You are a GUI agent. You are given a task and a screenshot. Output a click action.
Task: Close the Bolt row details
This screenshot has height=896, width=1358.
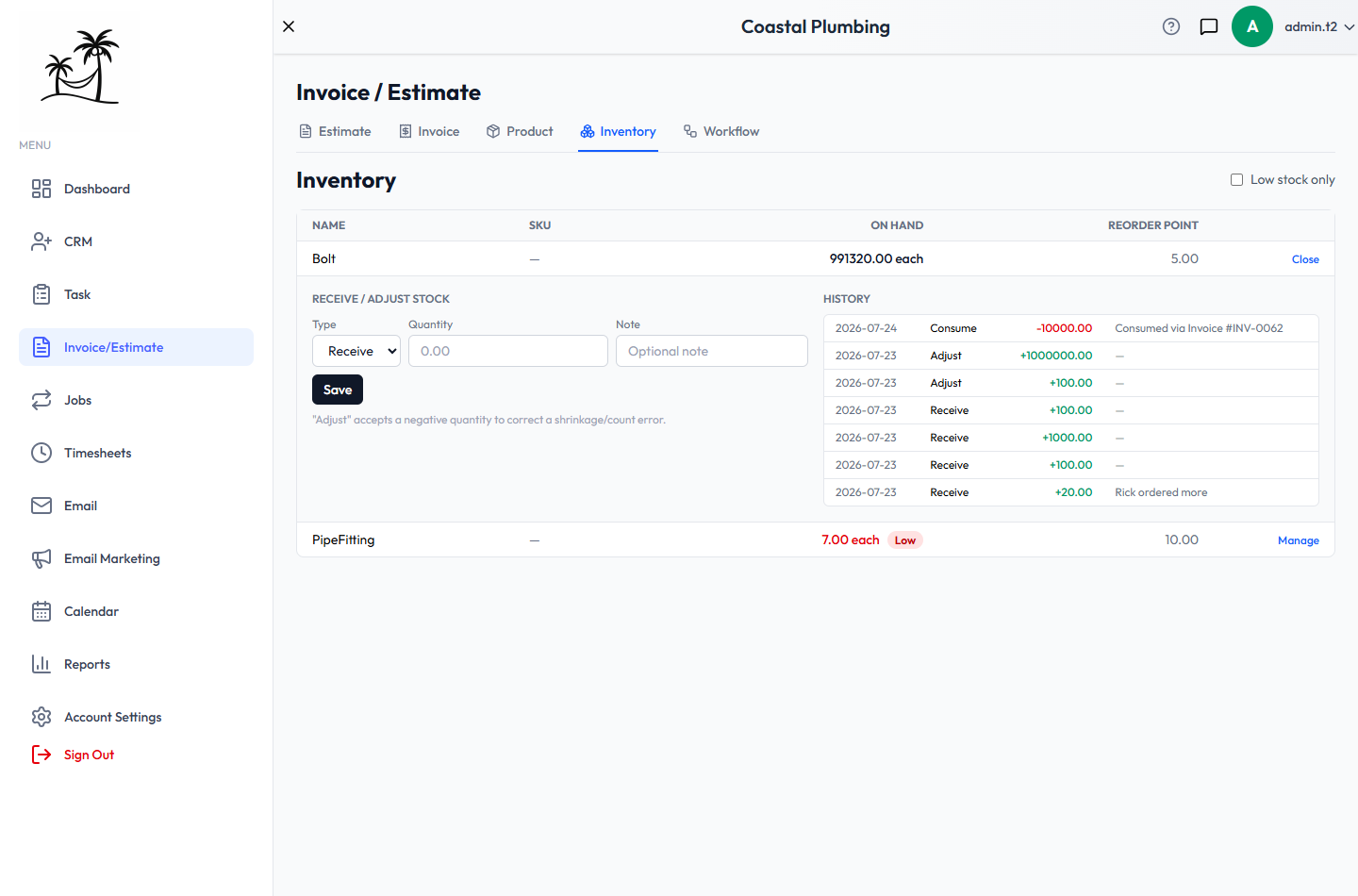1305,259
